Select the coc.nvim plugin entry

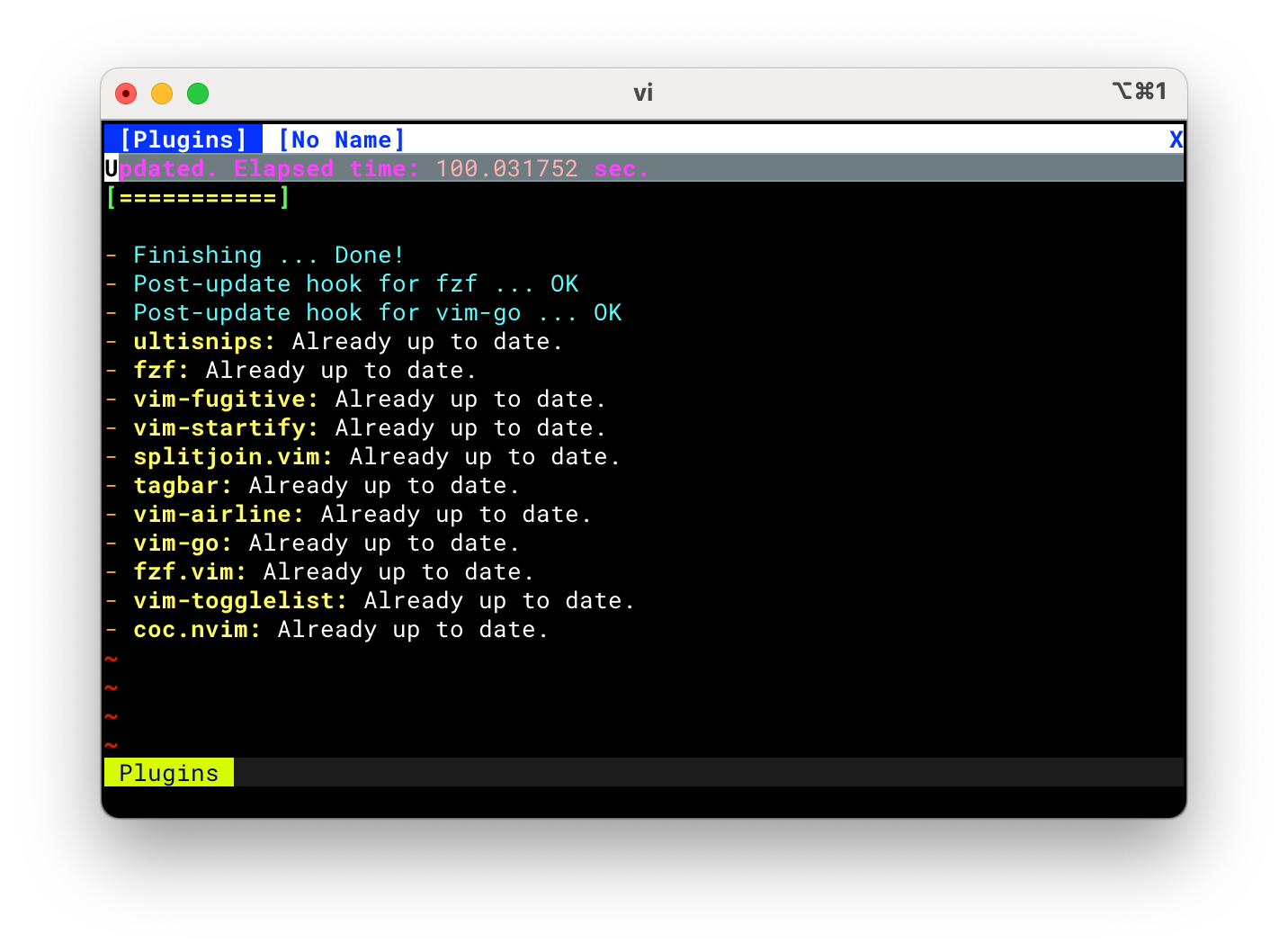327,629
